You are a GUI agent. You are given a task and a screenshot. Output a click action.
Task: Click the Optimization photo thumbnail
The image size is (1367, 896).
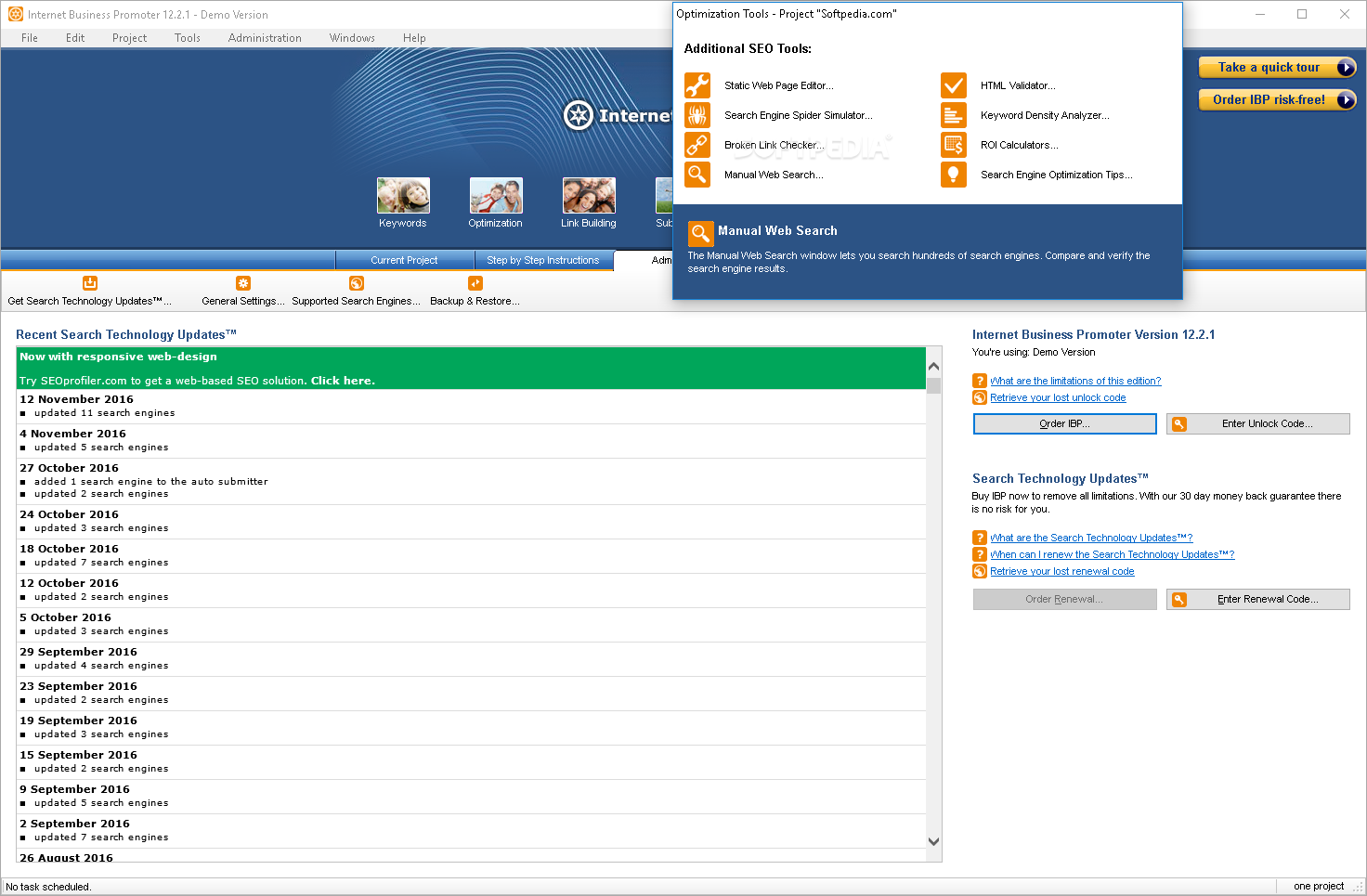[x=496, y=195]
